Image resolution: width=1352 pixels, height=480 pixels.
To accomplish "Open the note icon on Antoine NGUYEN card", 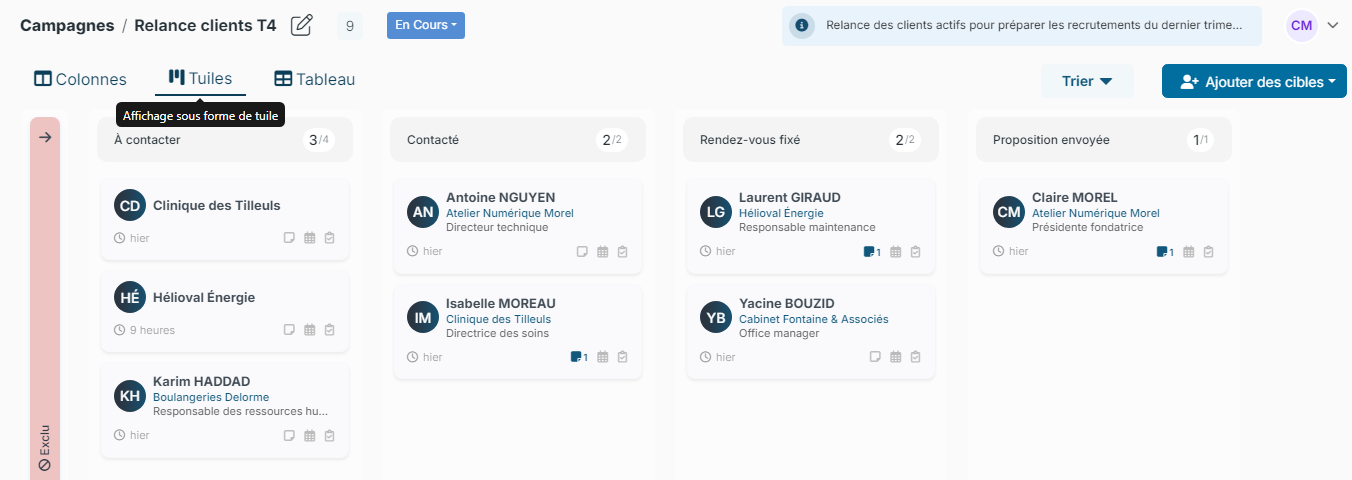I will point(582,251).
